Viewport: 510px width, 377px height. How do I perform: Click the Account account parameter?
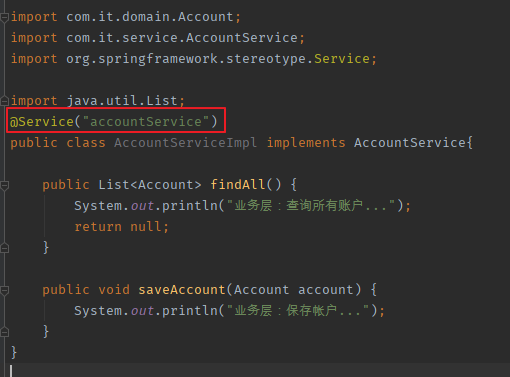(294, 290)
